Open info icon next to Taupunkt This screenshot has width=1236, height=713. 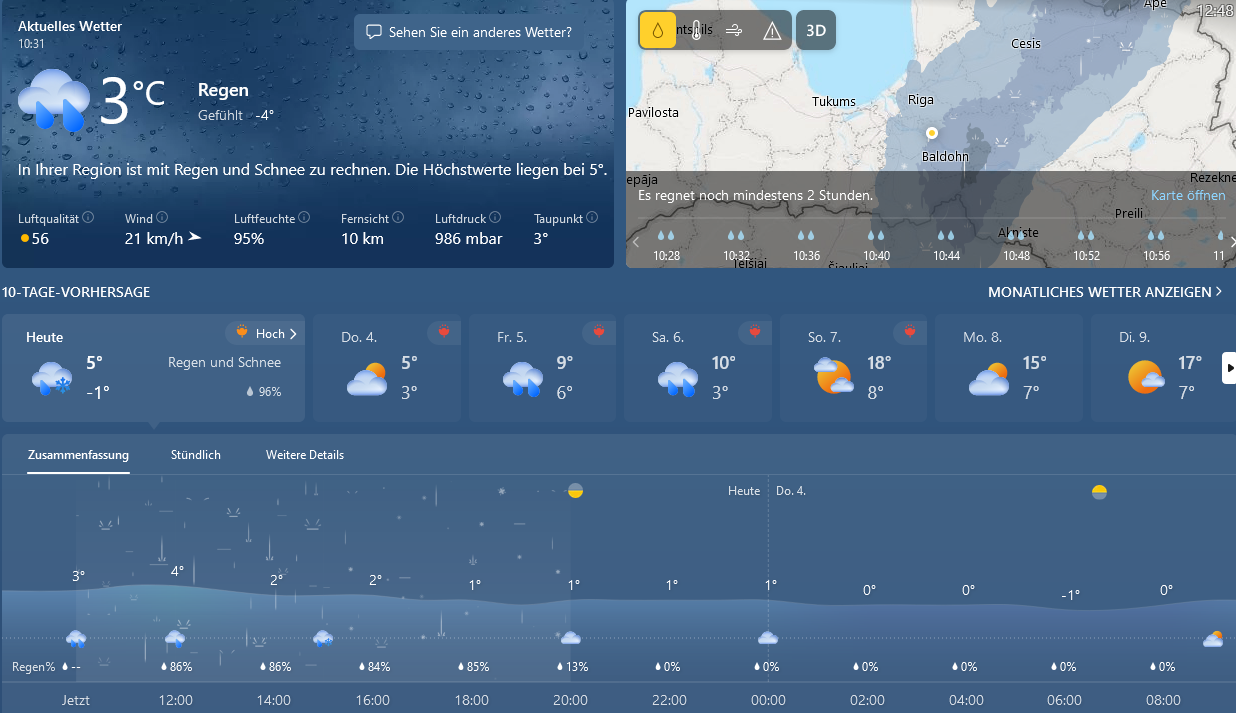(x=592, y=217)
